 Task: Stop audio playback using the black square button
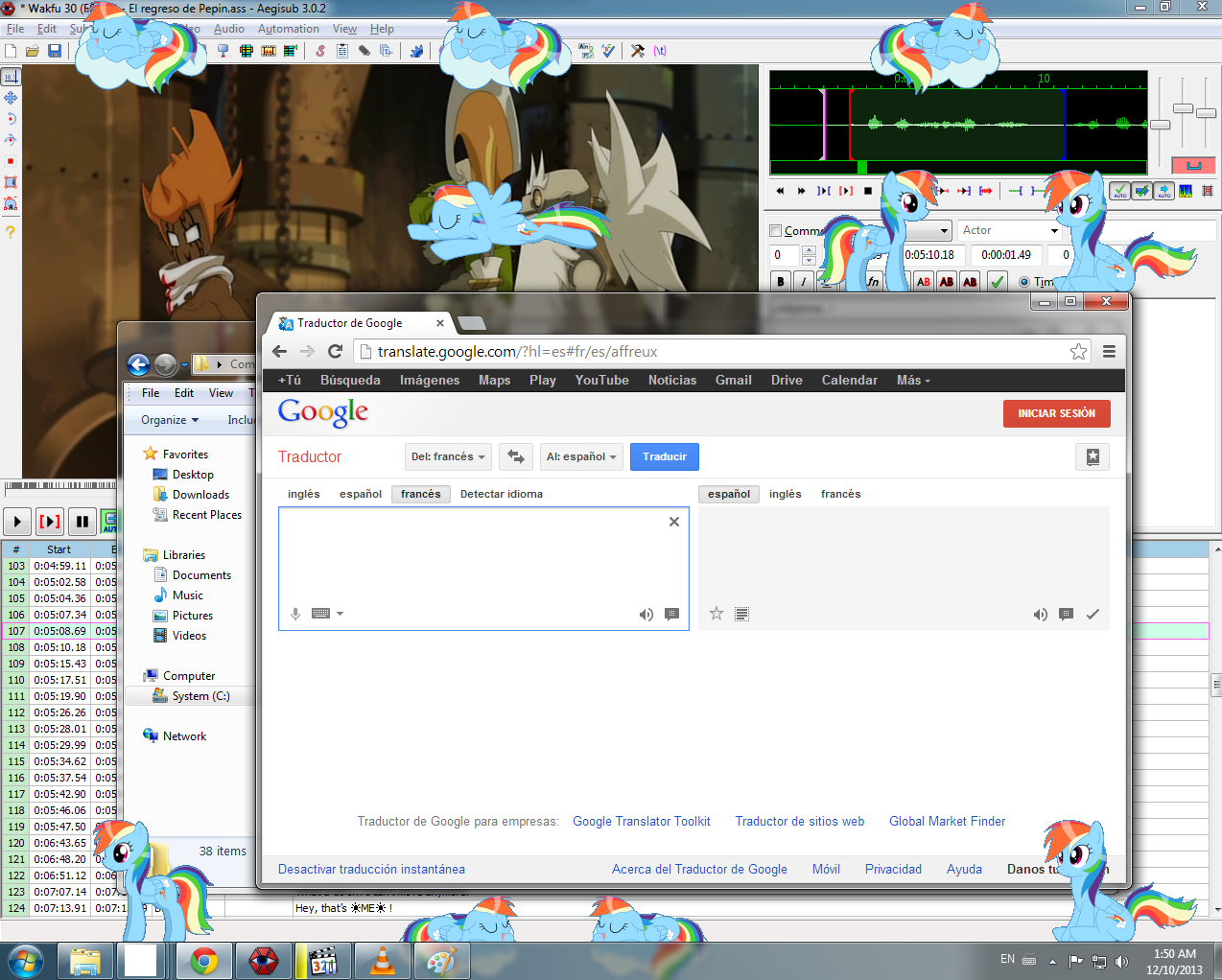pos(868,191)
